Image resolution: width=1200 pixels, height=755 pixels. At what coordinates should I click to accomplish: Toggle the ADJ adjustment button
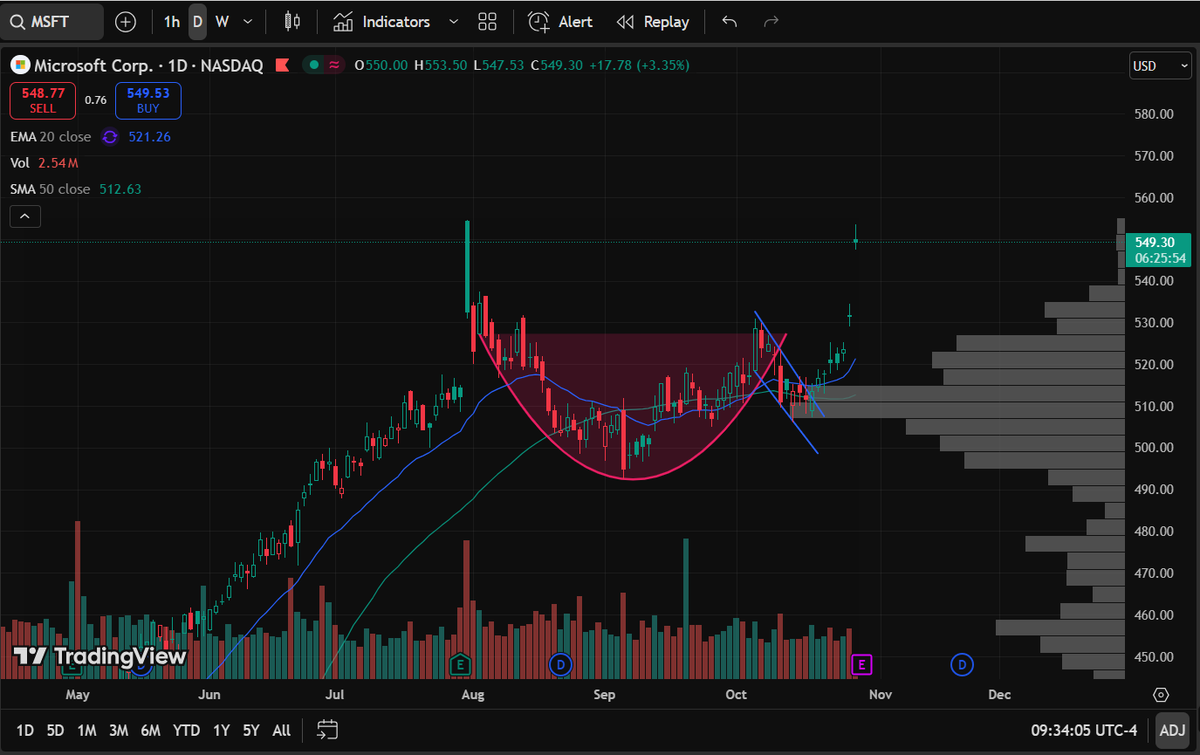click(x=1172, y=731)
